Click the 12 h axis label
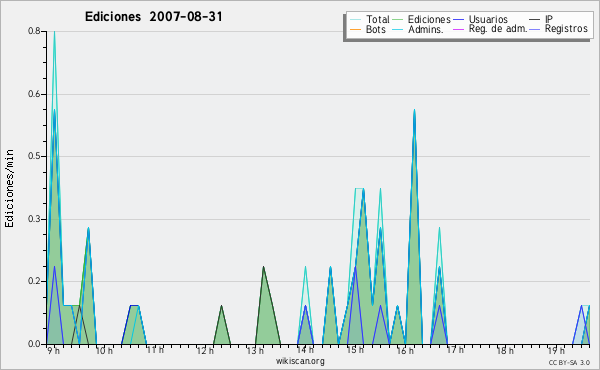This screenshot has width=600, height=370. pos(205,350)
